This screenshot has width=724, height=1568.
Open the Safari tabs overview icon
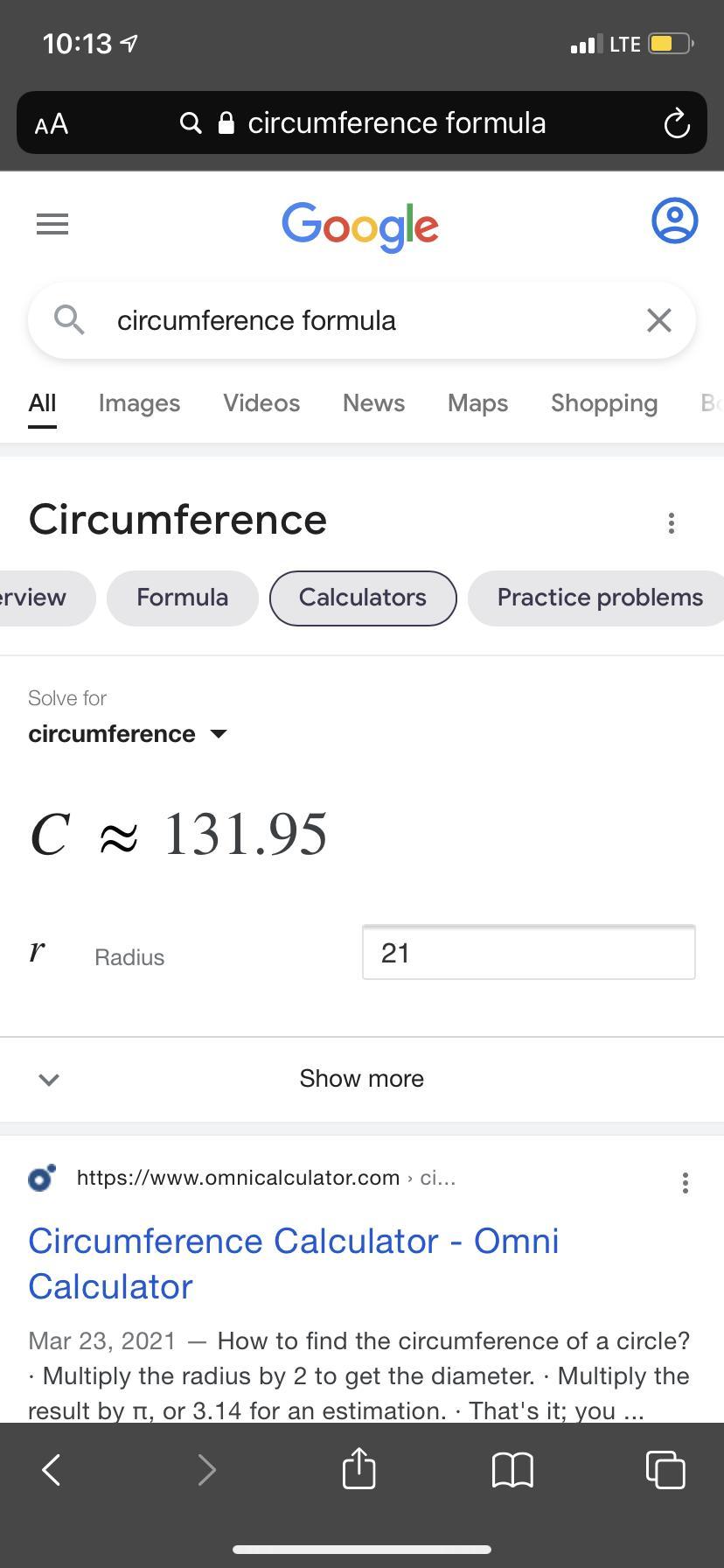pyautogui.click(x=665, y=1469)
